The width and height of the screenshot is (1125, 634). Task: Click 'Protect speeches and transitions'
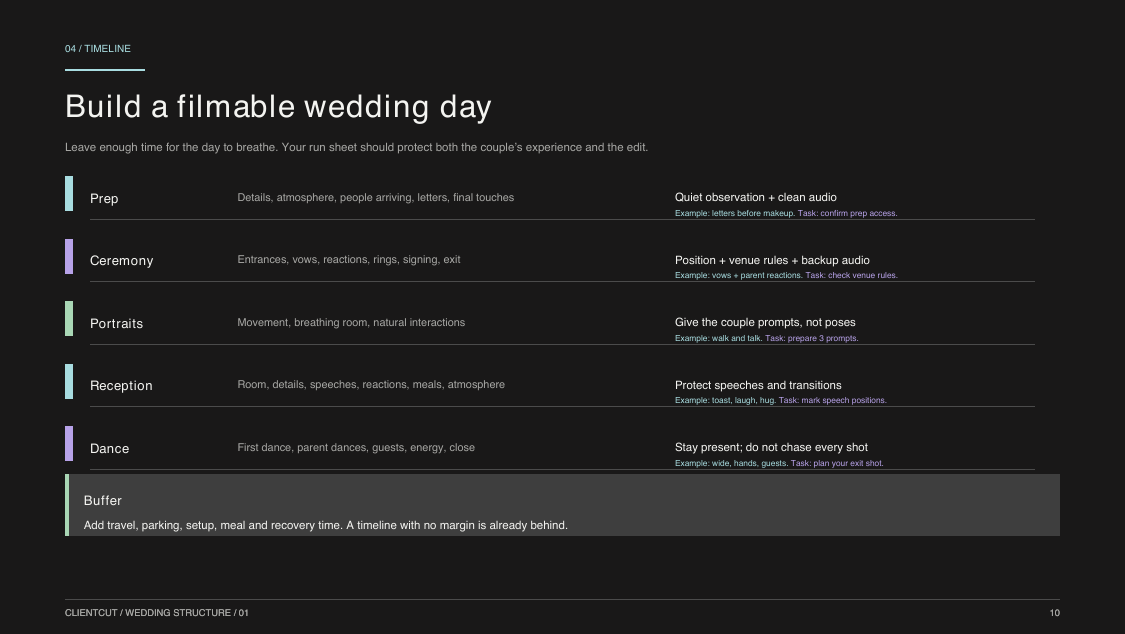coord(758,385)
